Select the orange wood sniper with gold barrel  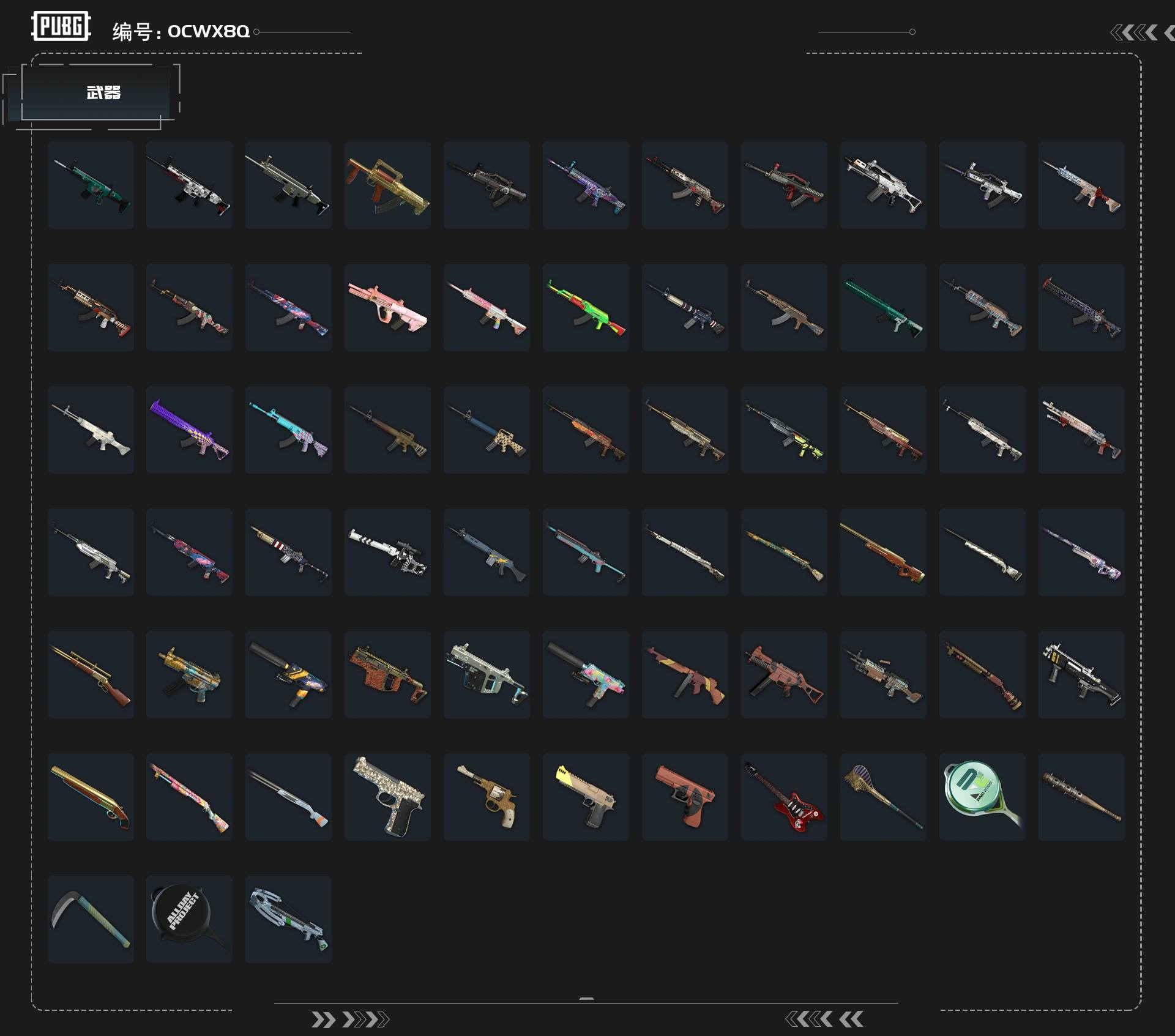(883, 552)
